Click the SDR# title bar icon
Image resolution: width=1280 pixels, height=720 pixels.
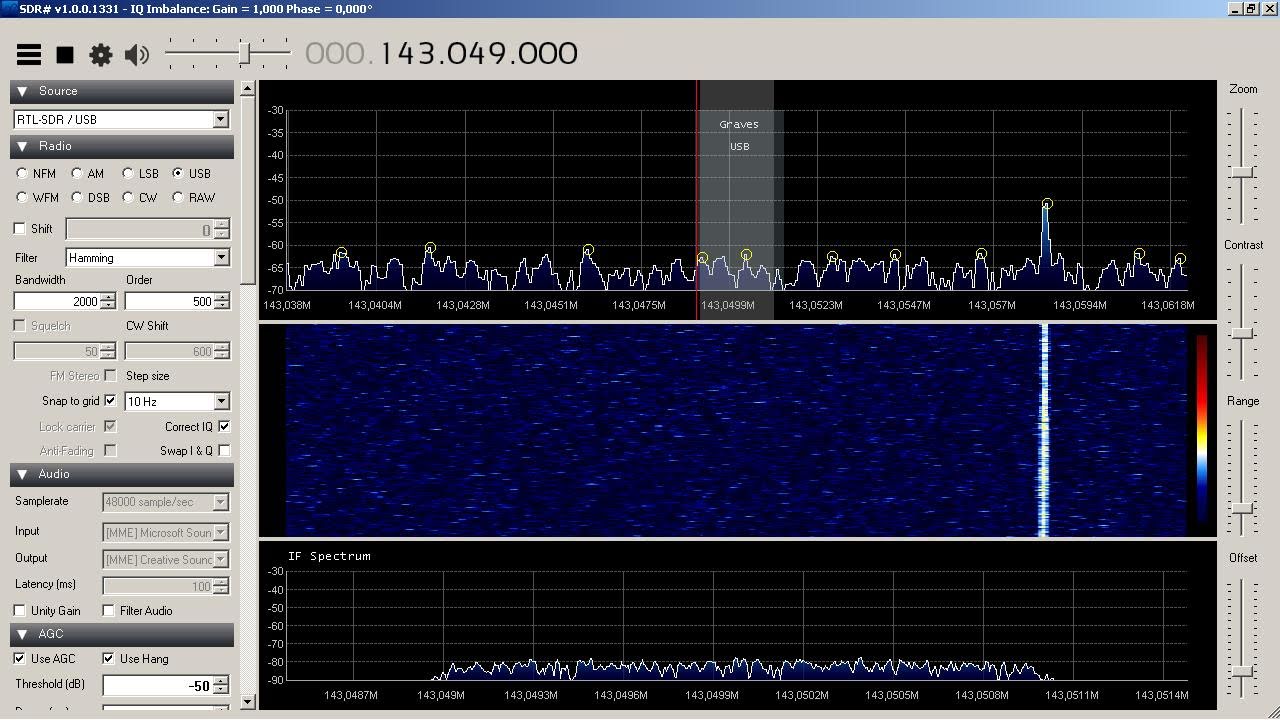[10, 8]
